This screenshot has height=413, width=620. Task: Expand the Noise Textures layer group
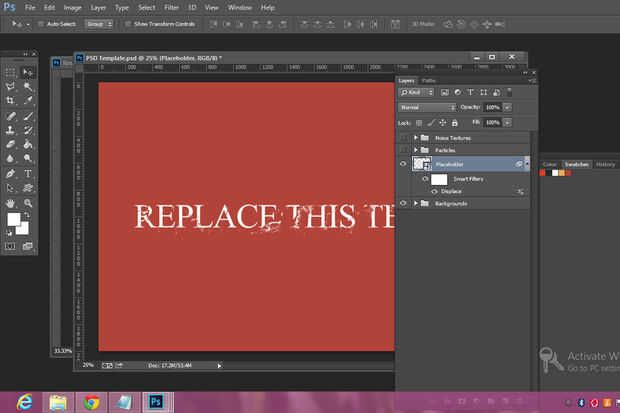click(415, 137)
